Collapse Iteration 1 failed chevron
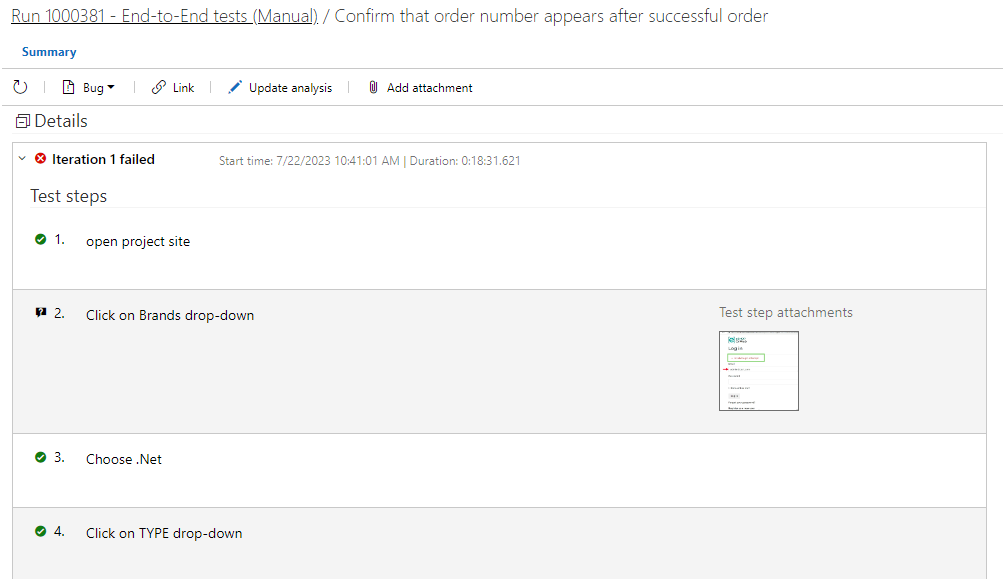The image size is (1003, 579). [22, 158]
